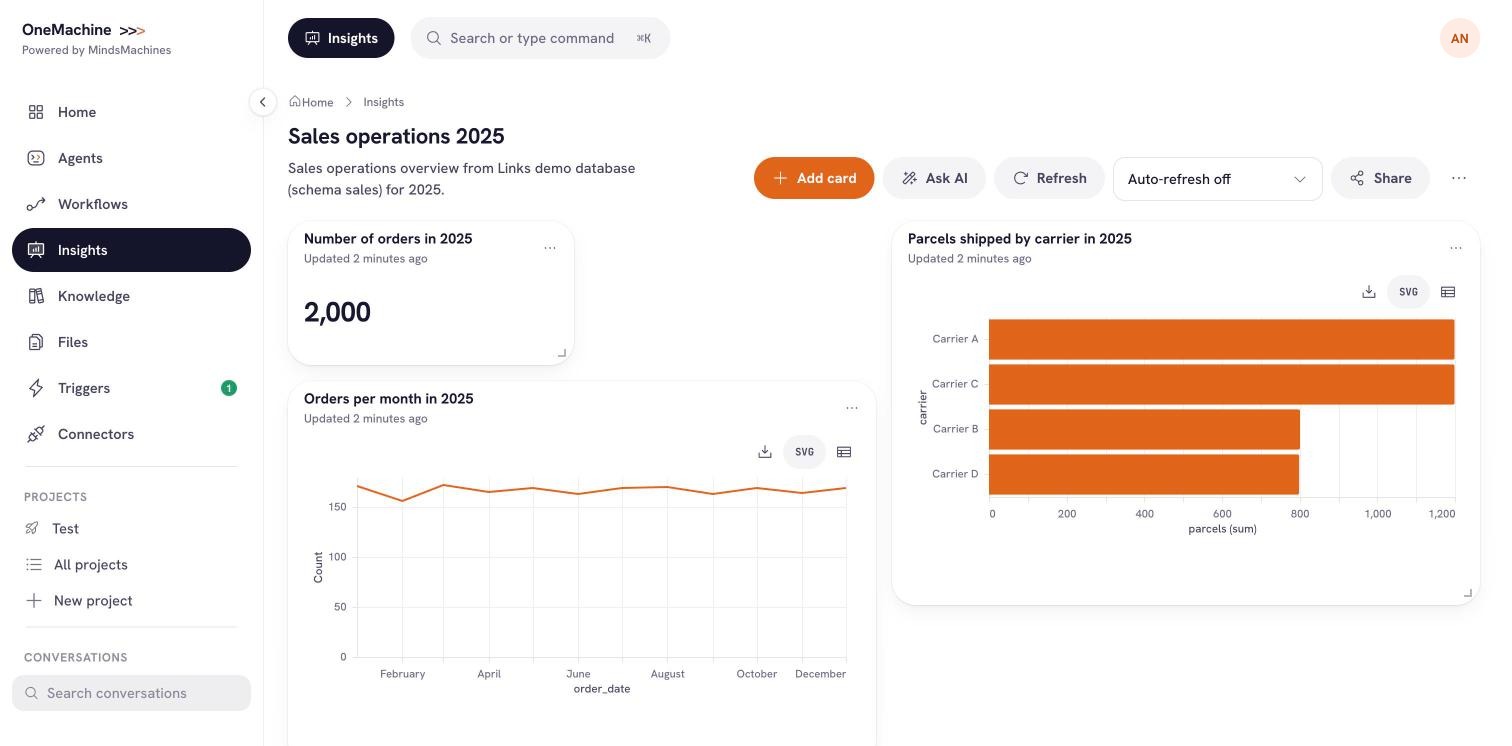
Task: Refresh the dashboard
Action: 1049,178
